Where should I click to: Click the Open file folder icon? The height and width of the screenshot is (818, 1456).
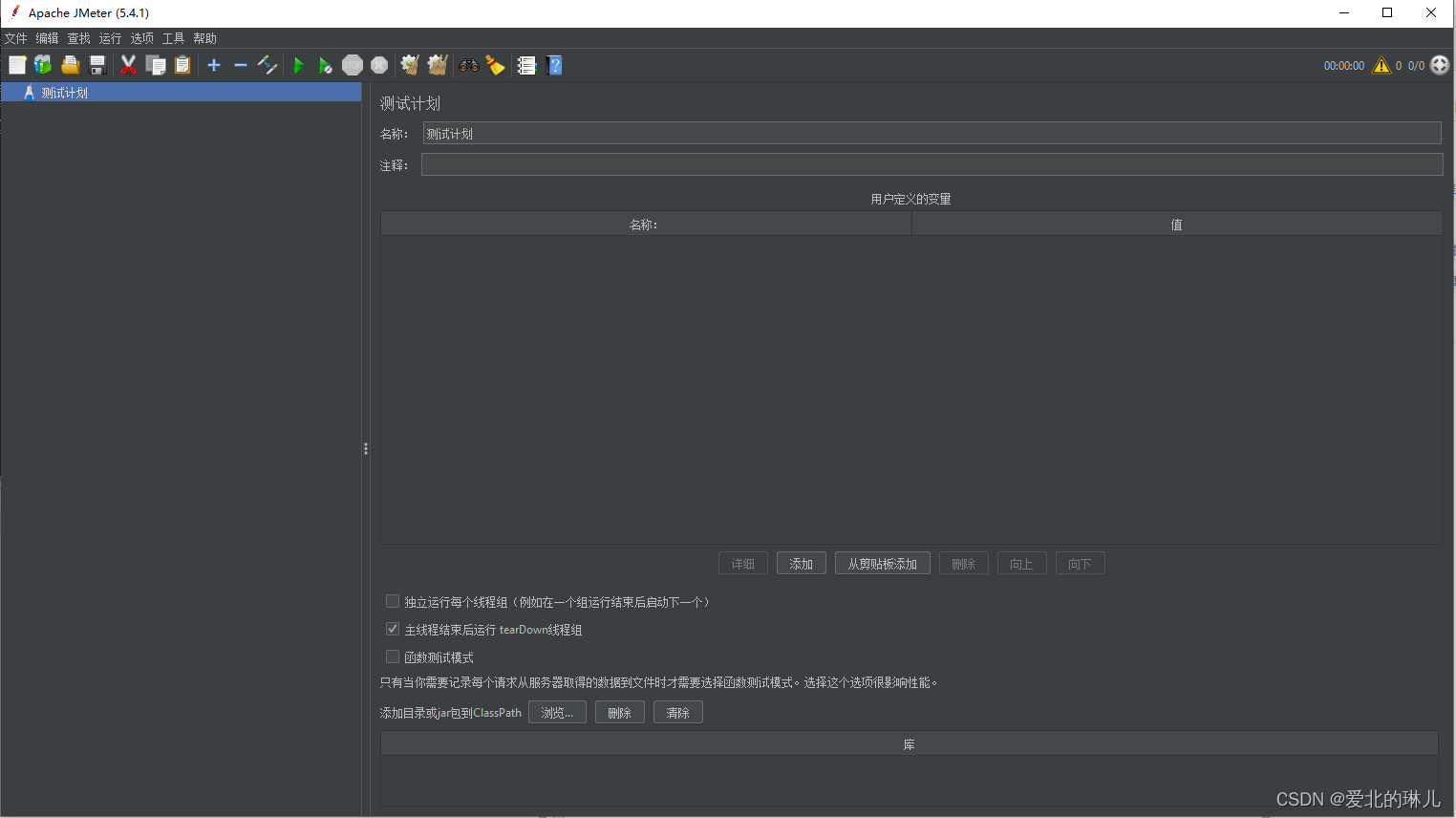pyautogui.click(x=70, y=65)
